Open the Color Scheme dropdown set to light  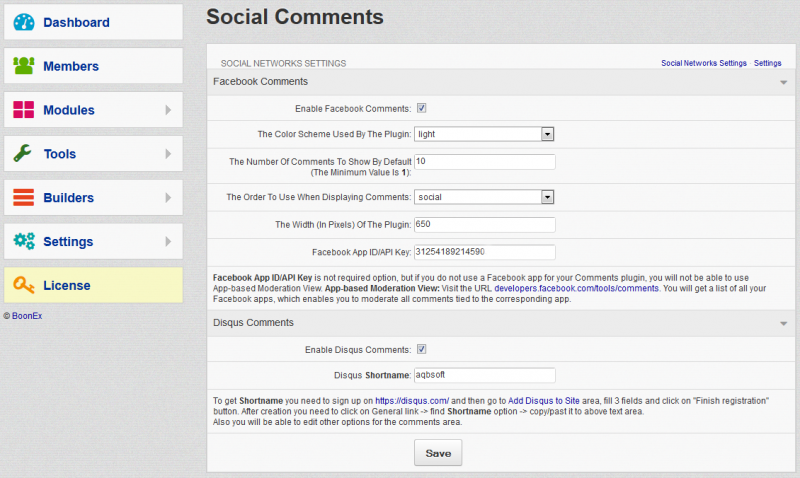[484, 134]
